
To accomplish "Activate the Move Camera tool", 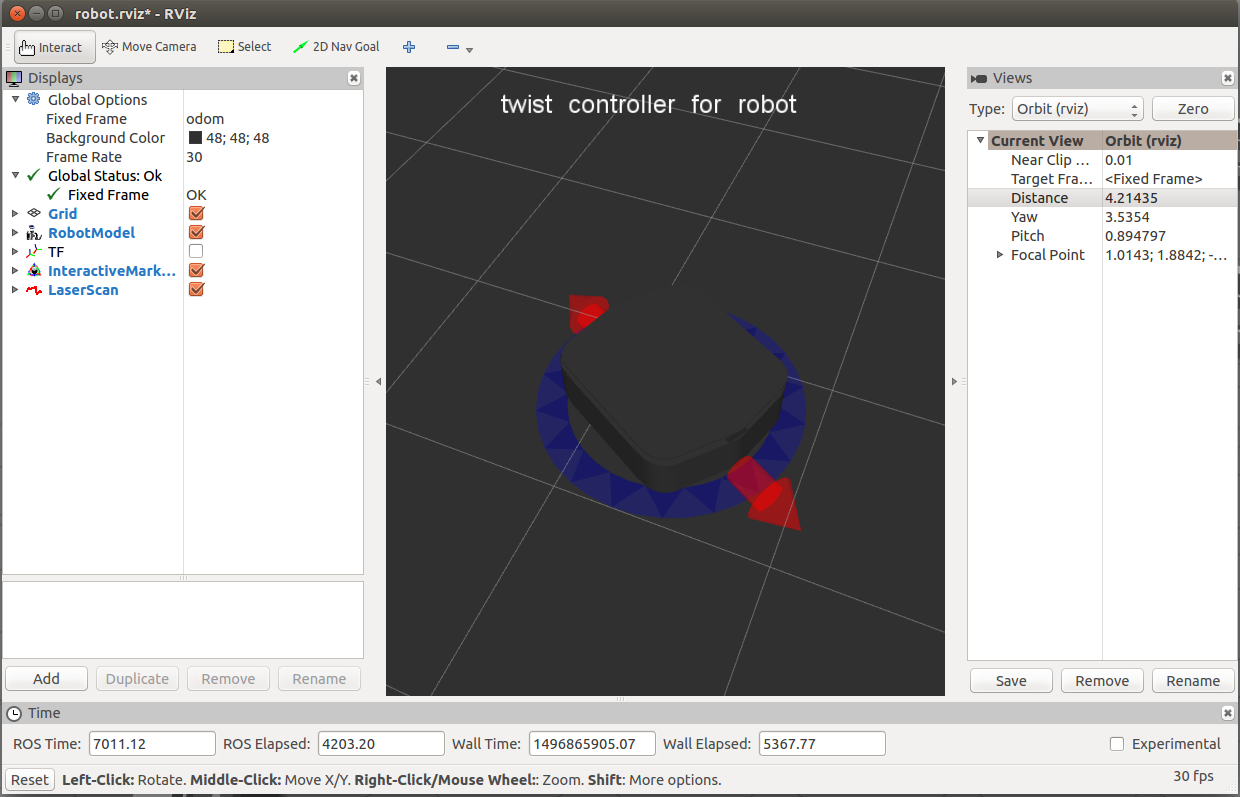I will (149, 47).
